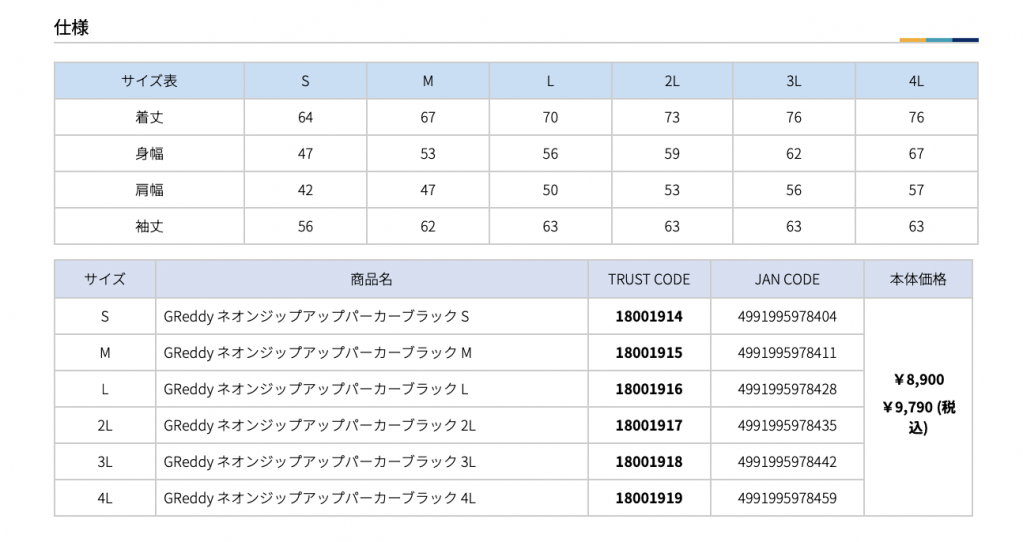Click the サイズ header in product table
Screen dimensions: 1023x542
[x=105, y=280]
